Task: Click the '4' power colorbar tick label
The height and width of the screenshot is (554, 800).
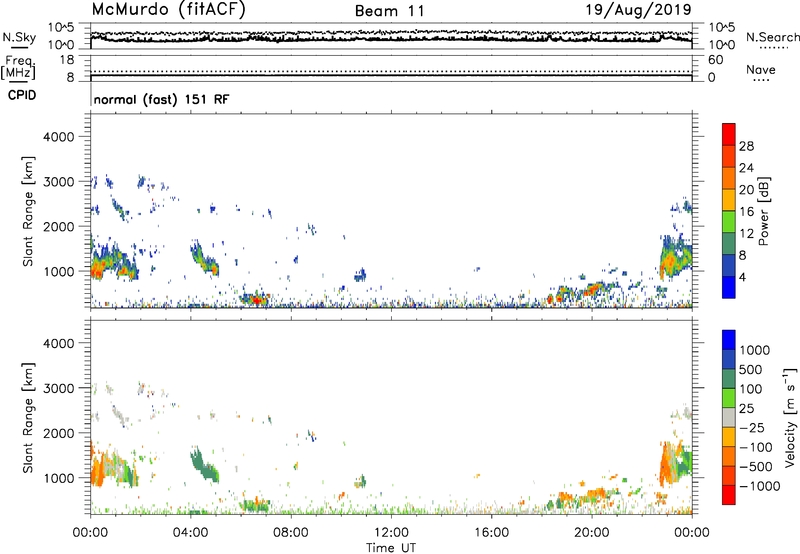Action: click(x=742, y=277)
